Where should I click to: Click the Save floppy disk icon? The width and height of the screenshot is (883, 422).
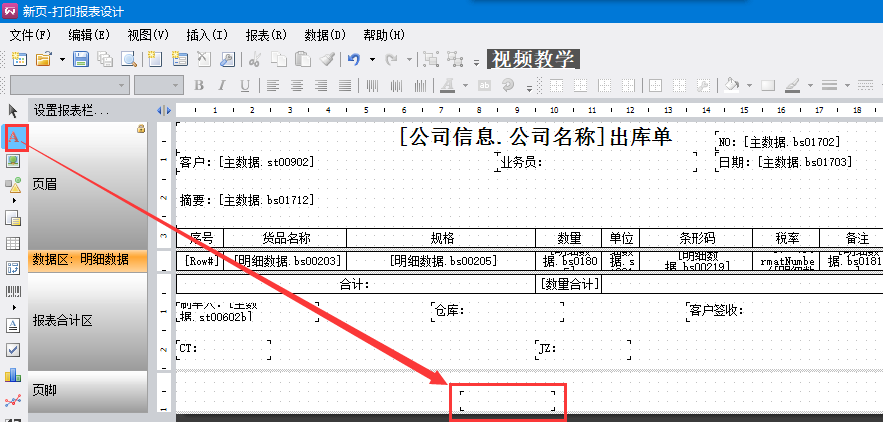click(81, 59)
